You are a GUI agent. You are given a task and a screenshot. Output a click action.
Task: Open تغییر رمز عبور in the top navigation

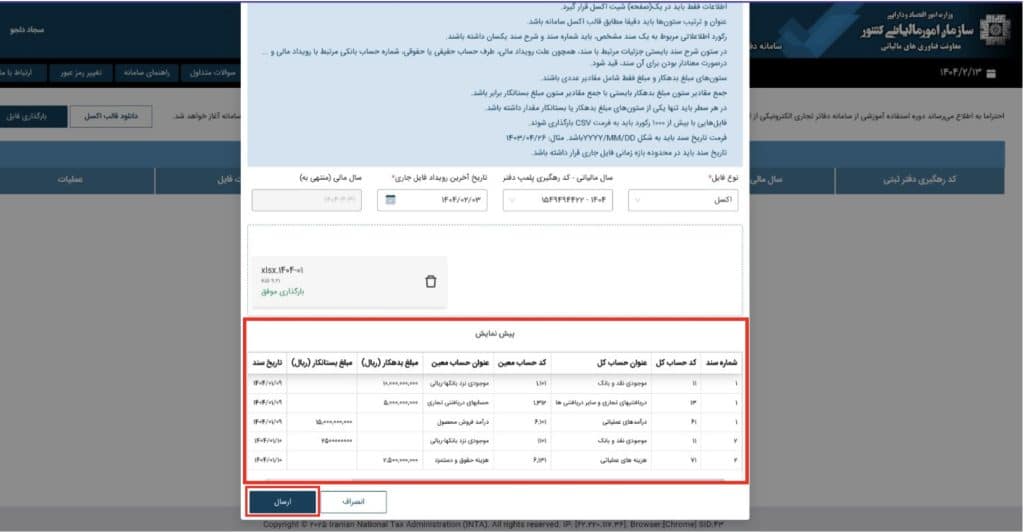81,73
